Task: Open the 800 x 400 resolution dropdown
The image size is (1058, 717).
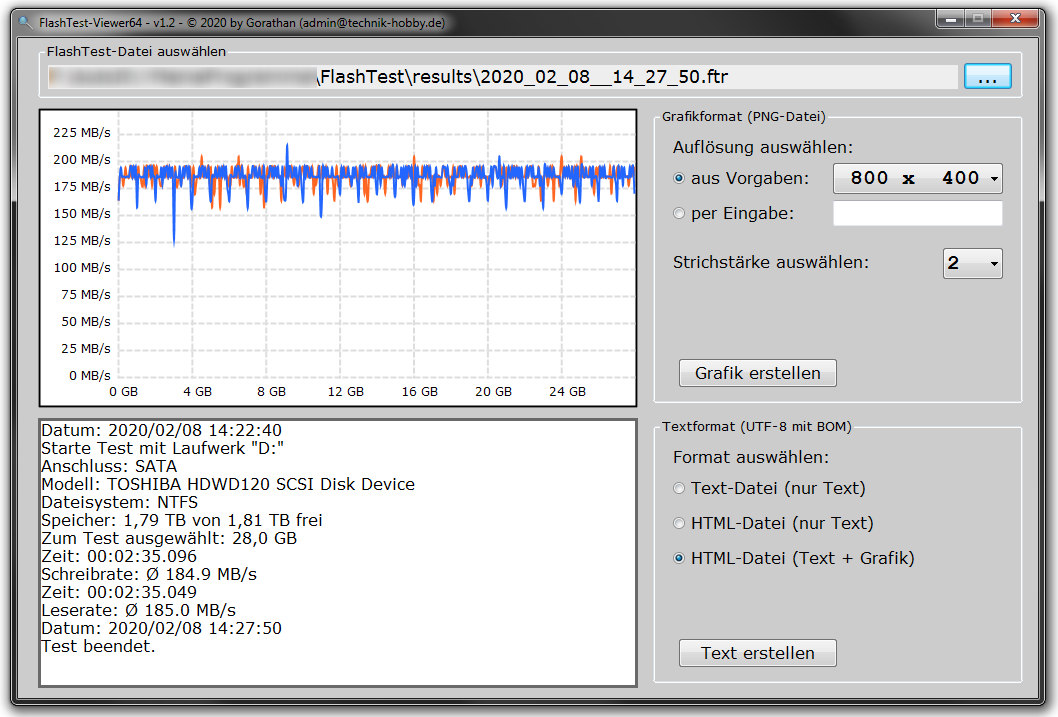Action: point(917,178)
